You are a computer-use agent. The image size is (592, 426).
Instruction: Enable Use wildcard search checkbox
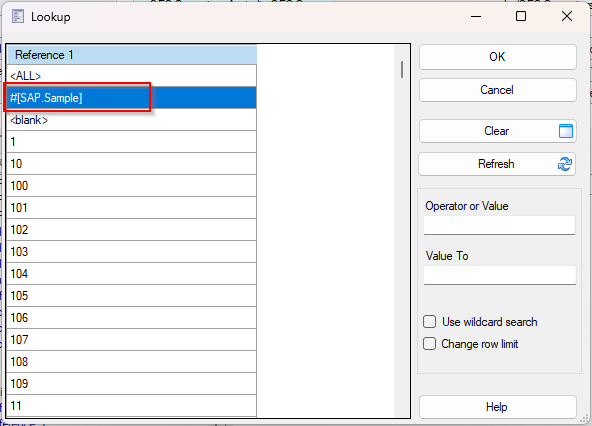429,322
